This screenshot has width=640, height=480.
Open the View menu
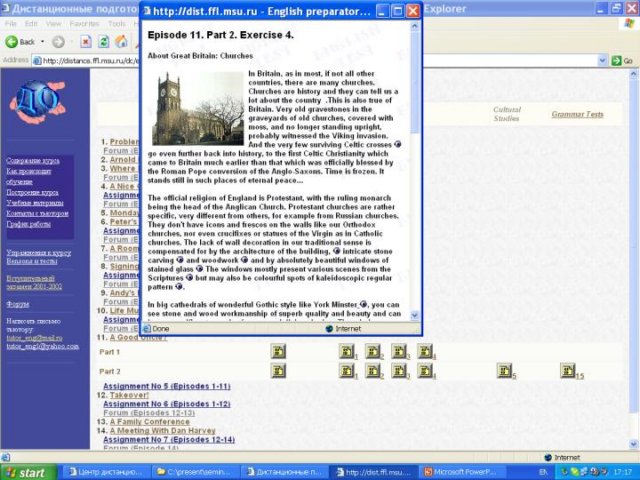53,24
